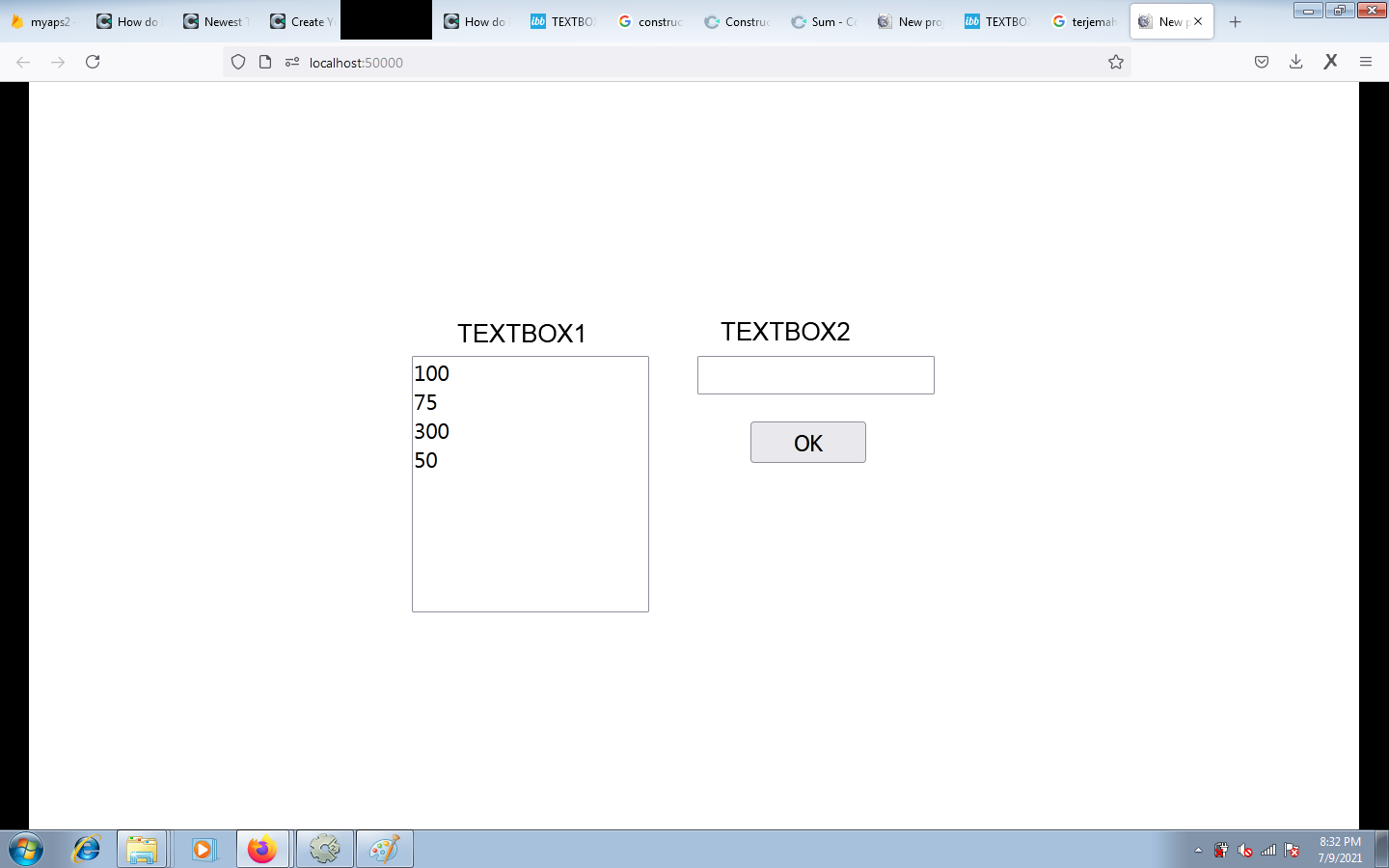Viewport: 1389px width, 868px height.
Task: Click the page info icon in address bar
Action: pos(265,62)
